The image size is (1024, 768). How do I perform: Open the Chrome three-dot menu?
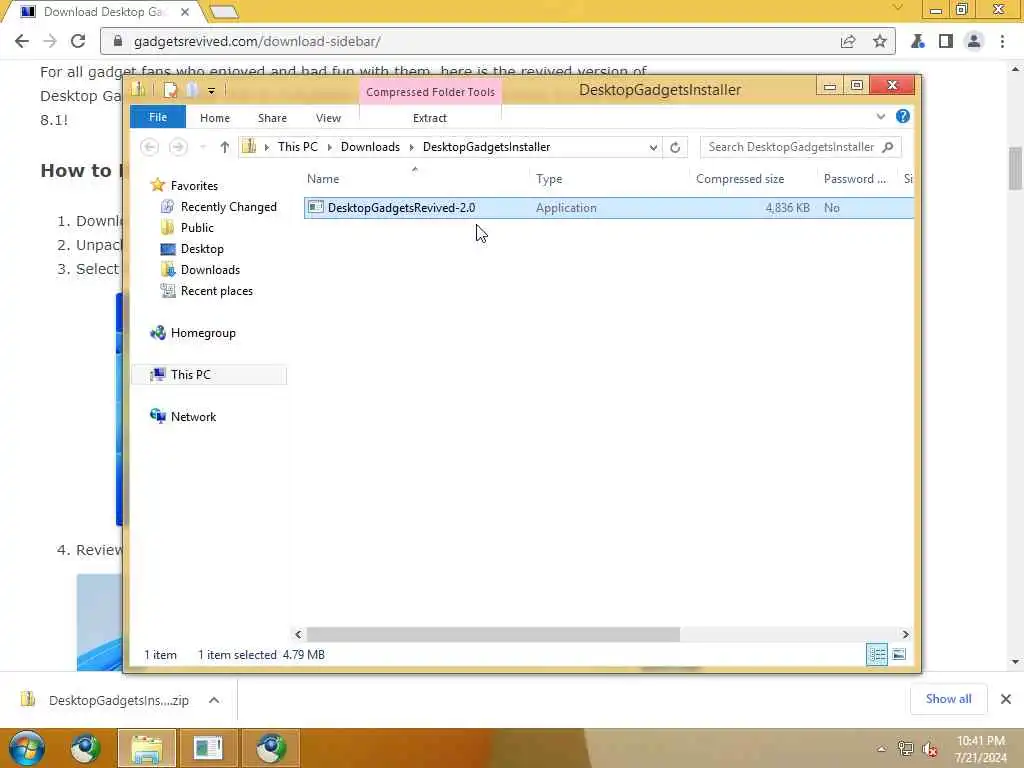tap(1002, 42)
